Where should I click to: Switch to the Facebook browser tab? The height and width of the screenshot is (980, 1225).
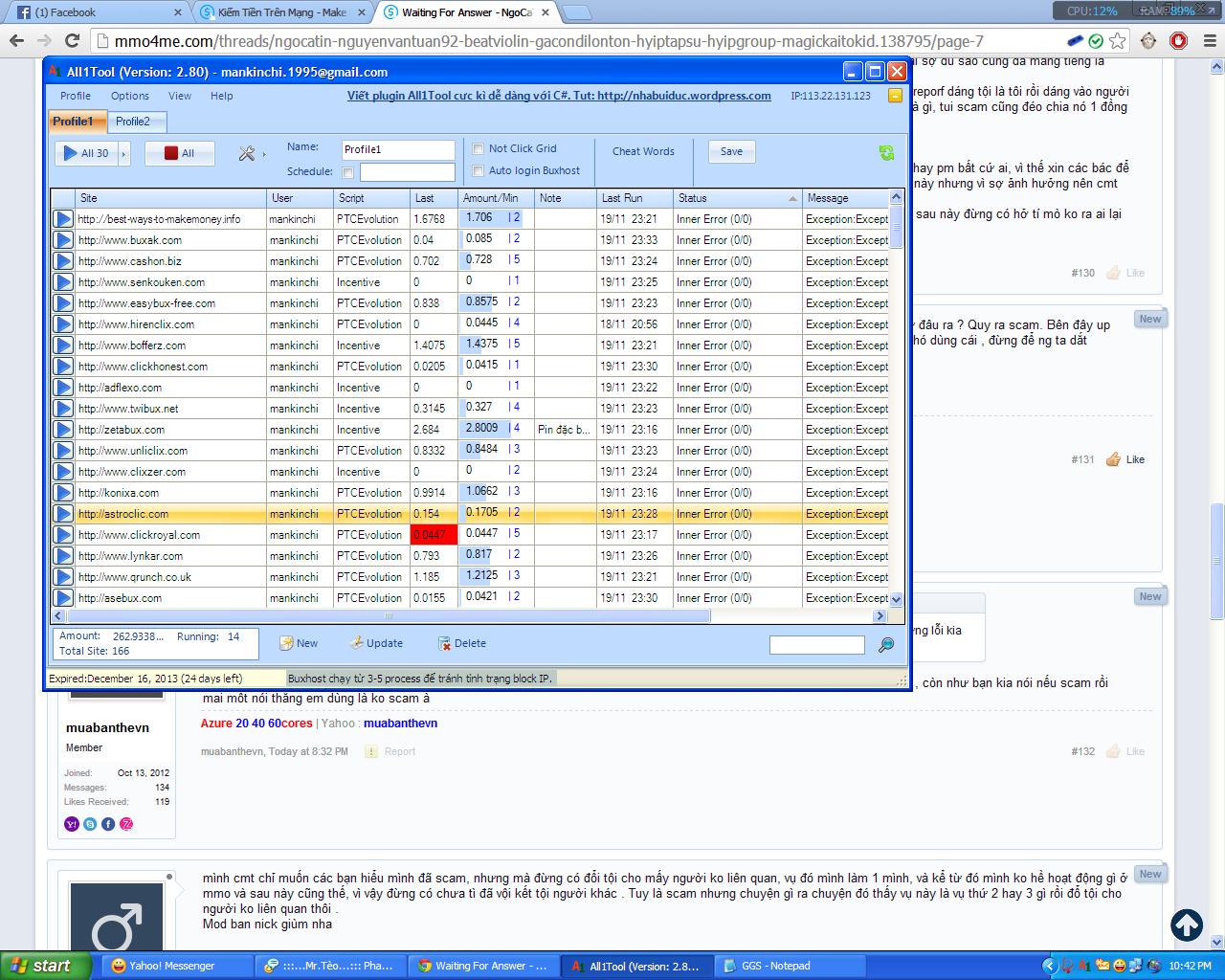[x=99, y=12]
